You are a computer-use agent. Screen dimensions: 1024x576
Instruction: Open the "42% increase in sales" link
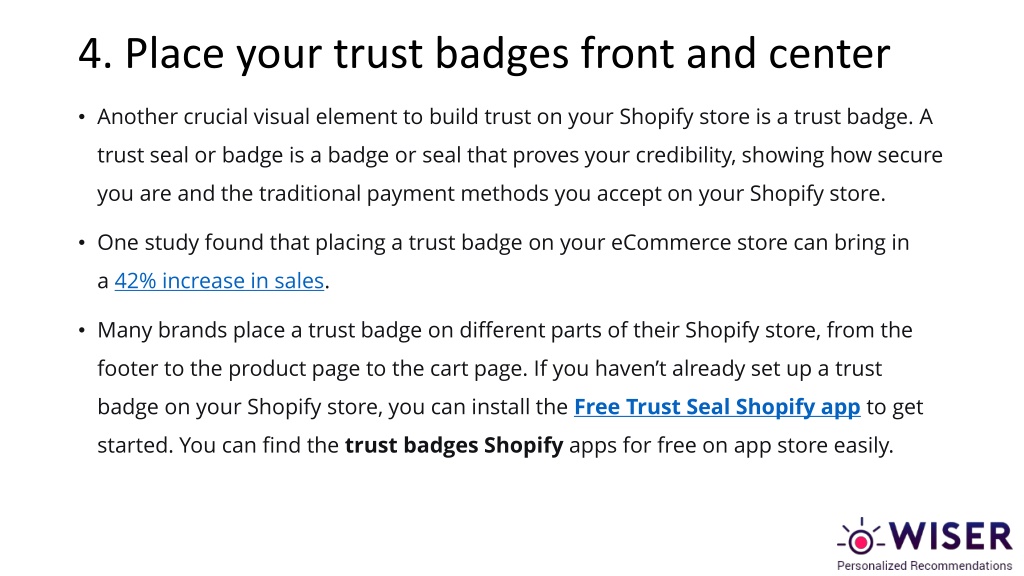pyautogui.click(x=219, y=281)
